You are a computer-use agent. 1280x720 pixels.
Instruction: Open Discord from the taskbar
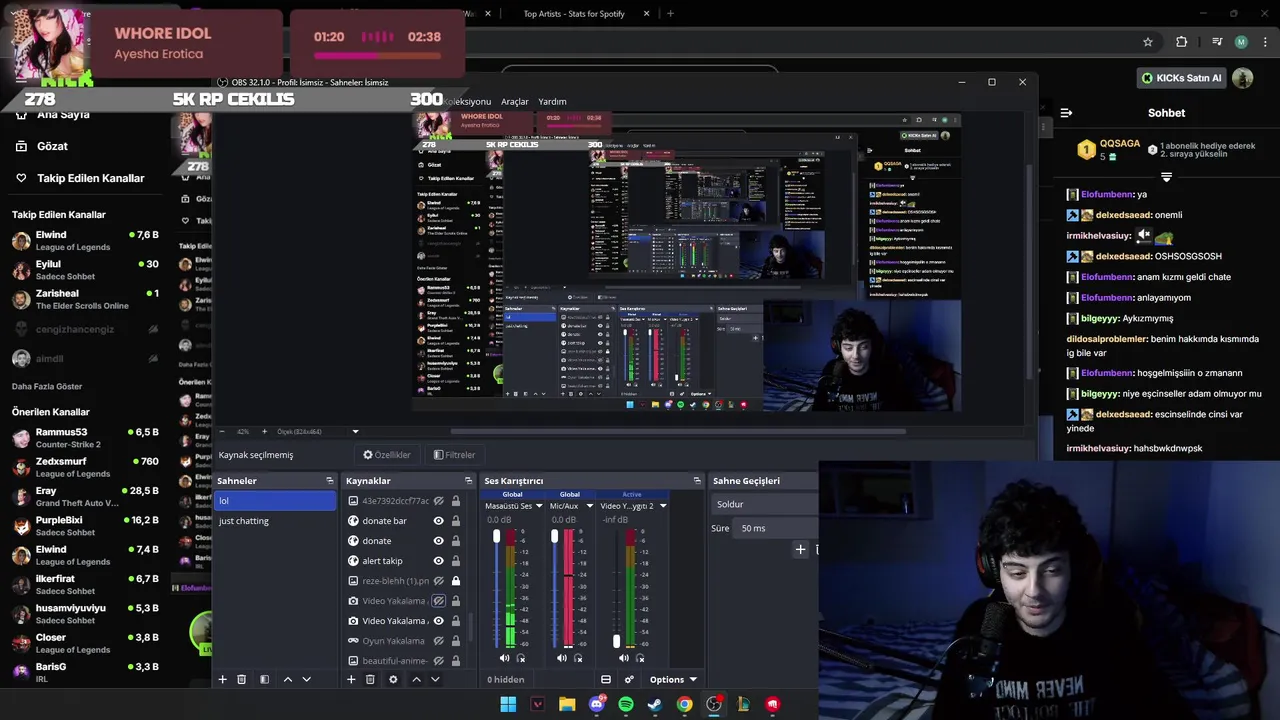(x=597, y=704)
